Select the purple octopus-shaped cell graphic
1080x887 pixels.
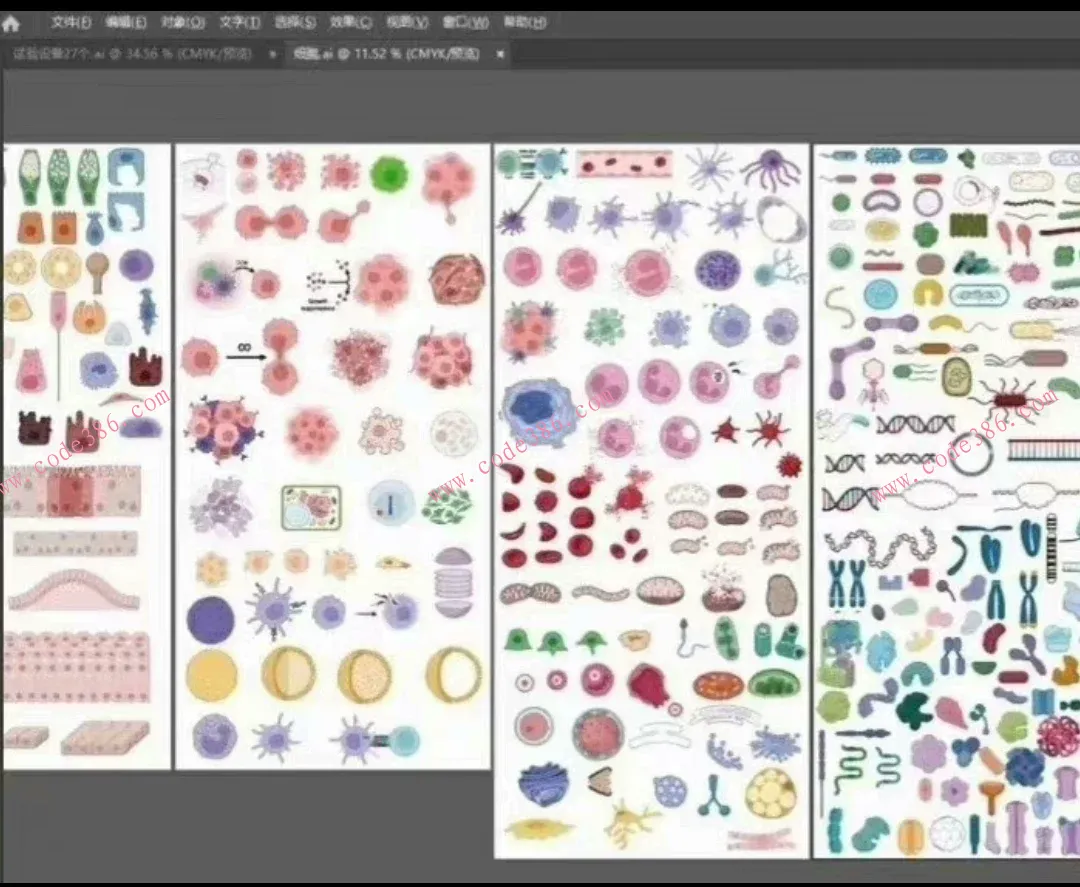pyautogui.click(x=771, y=169)
